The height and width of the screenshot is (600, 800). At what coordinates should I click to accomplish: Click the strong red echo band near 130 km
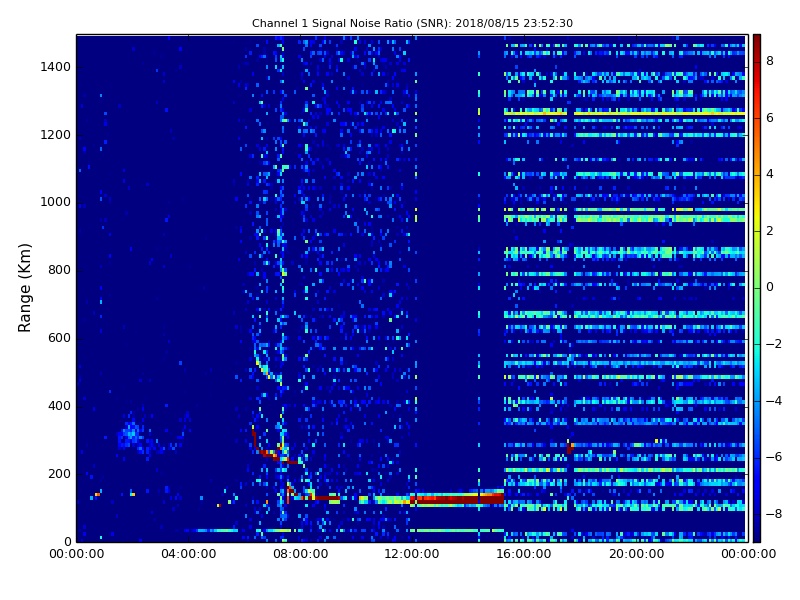457,498
